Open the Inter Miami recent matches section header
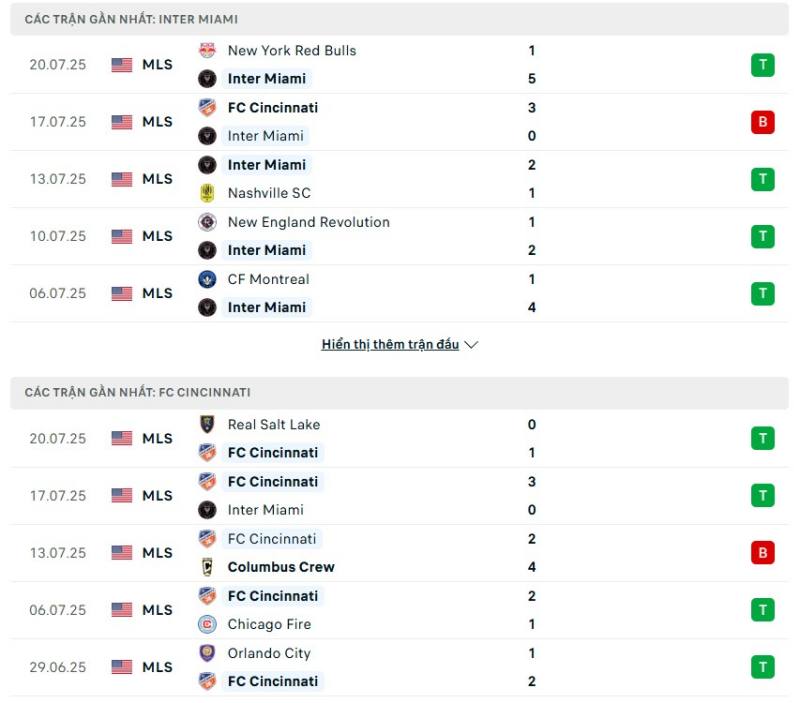 (399, 19)
